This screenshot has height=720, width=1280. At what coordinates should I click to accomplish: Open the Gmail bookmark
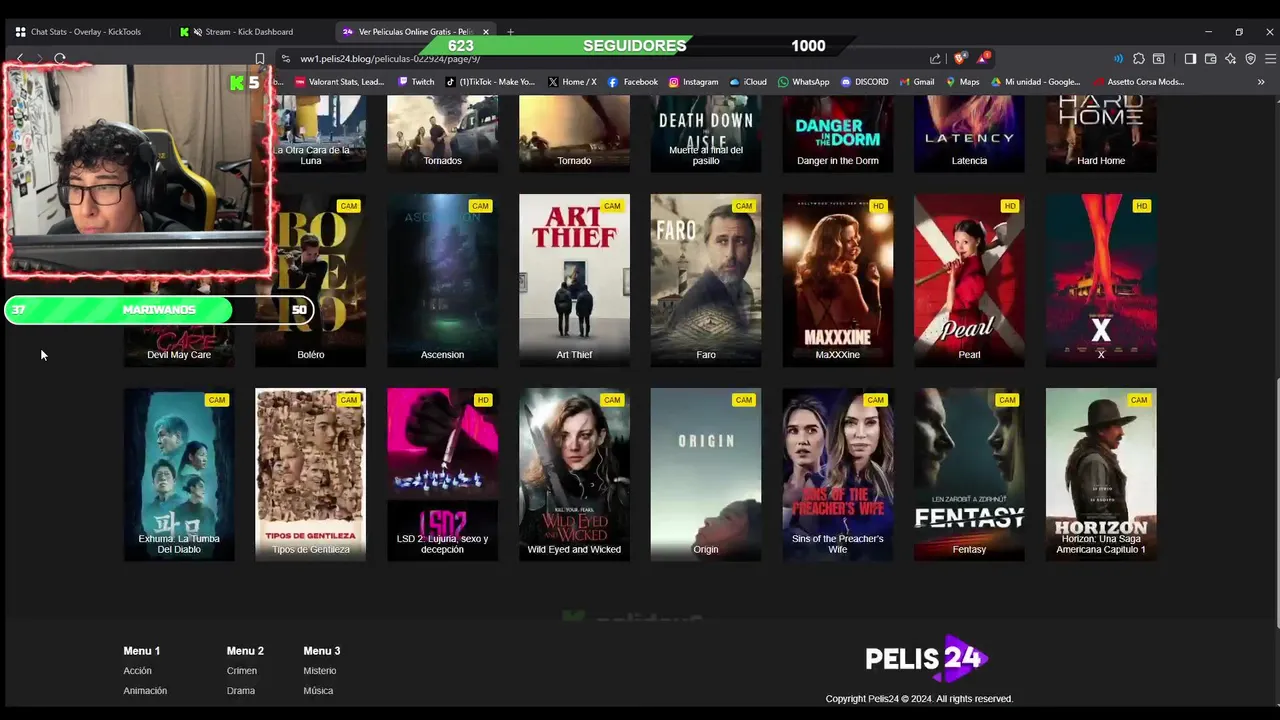tap(917, 82)
